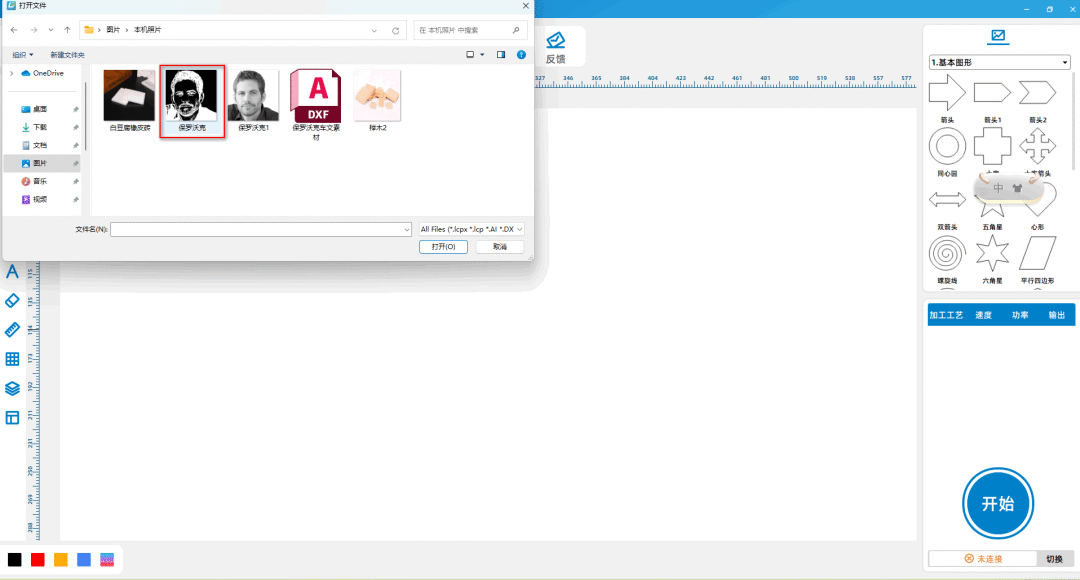The image size is (1080, 580).
Task: Open the All Files type filter dropdown
Action: (471, 229)
